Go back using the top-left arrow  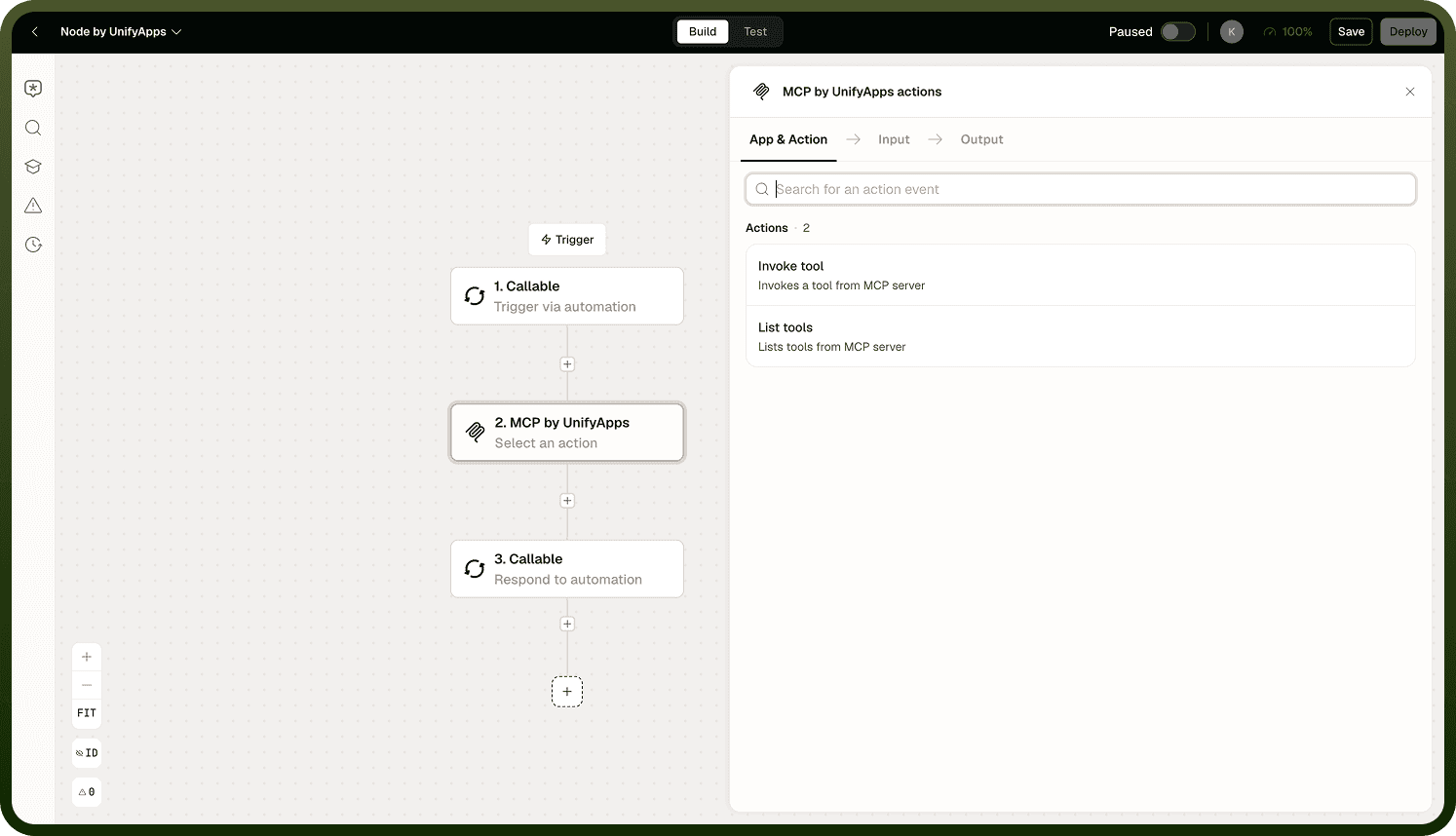35,32
